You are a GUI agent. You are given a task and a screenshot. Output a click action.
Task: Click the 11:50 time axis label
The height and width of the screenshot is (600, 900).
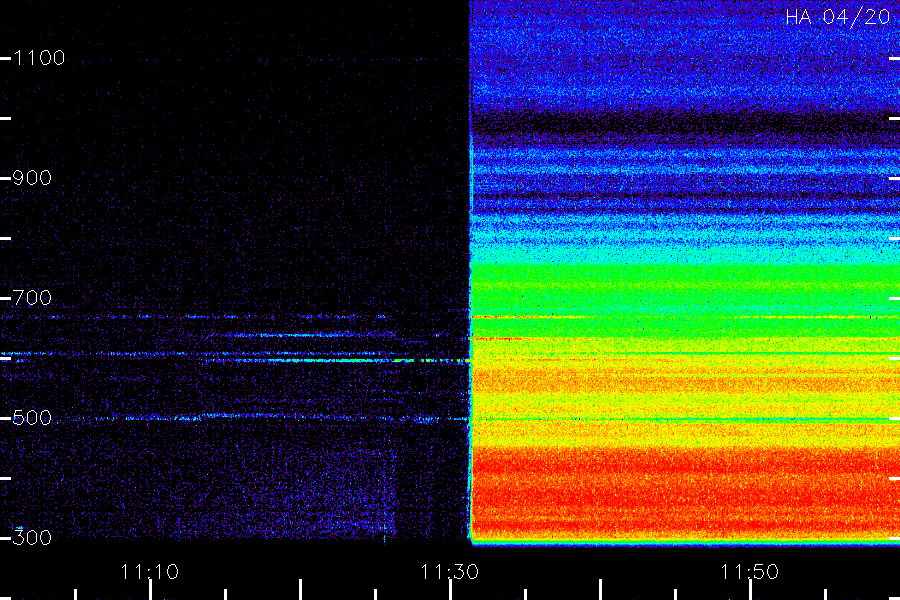[x=750, y=572]
